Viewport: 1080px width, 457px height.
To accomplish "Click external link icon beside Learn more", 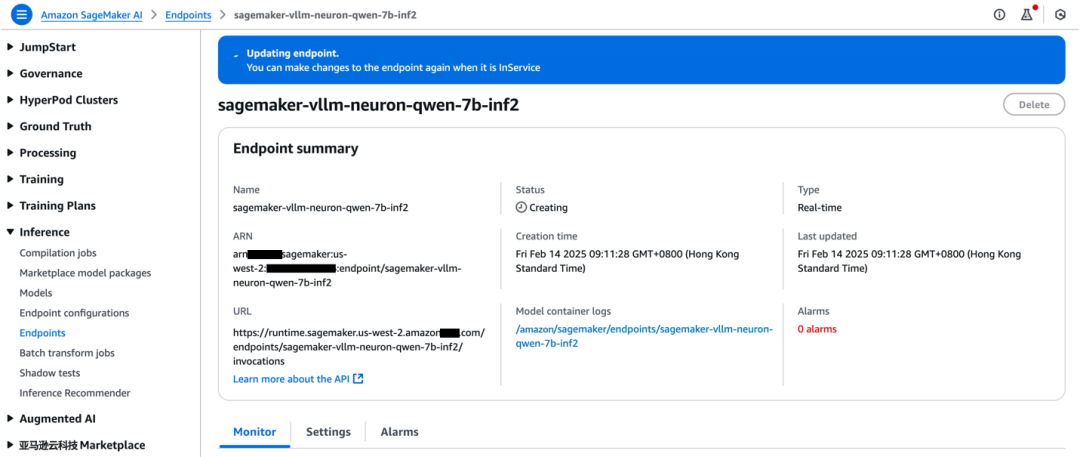I will [x=358, y=378].
